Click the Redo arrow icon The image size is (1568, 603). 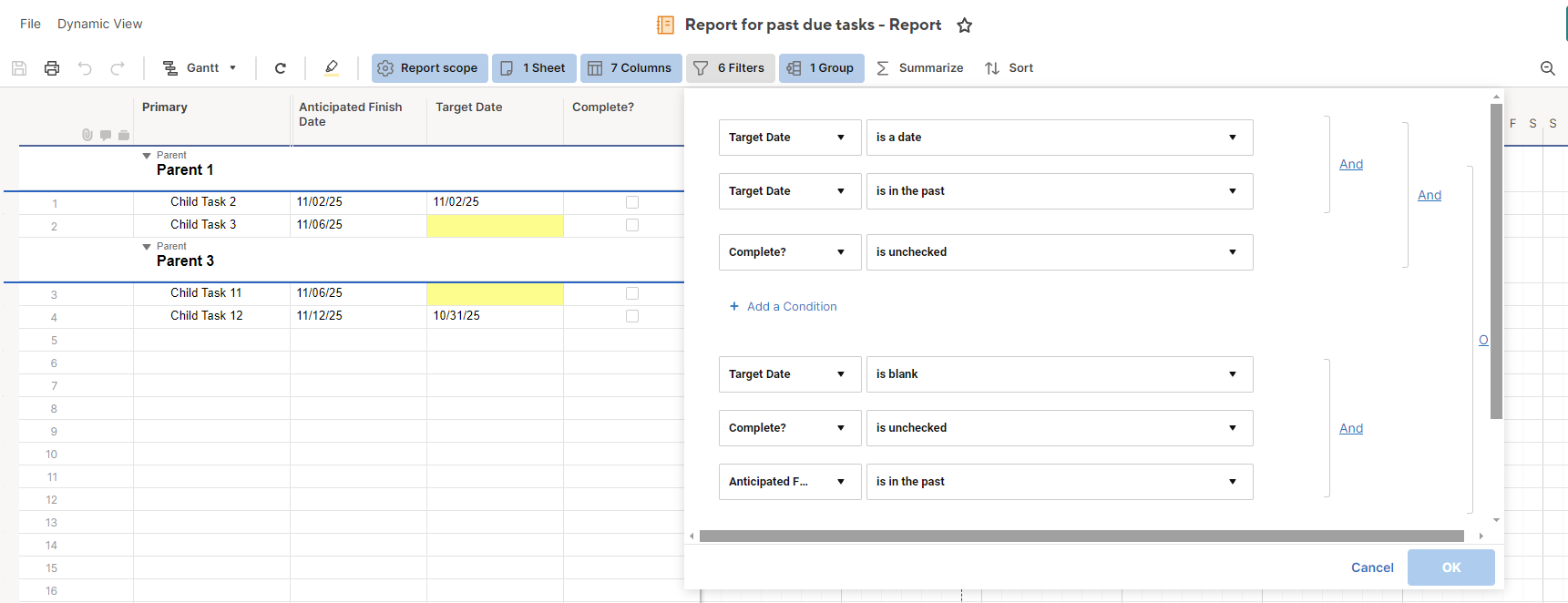(118, 68)
